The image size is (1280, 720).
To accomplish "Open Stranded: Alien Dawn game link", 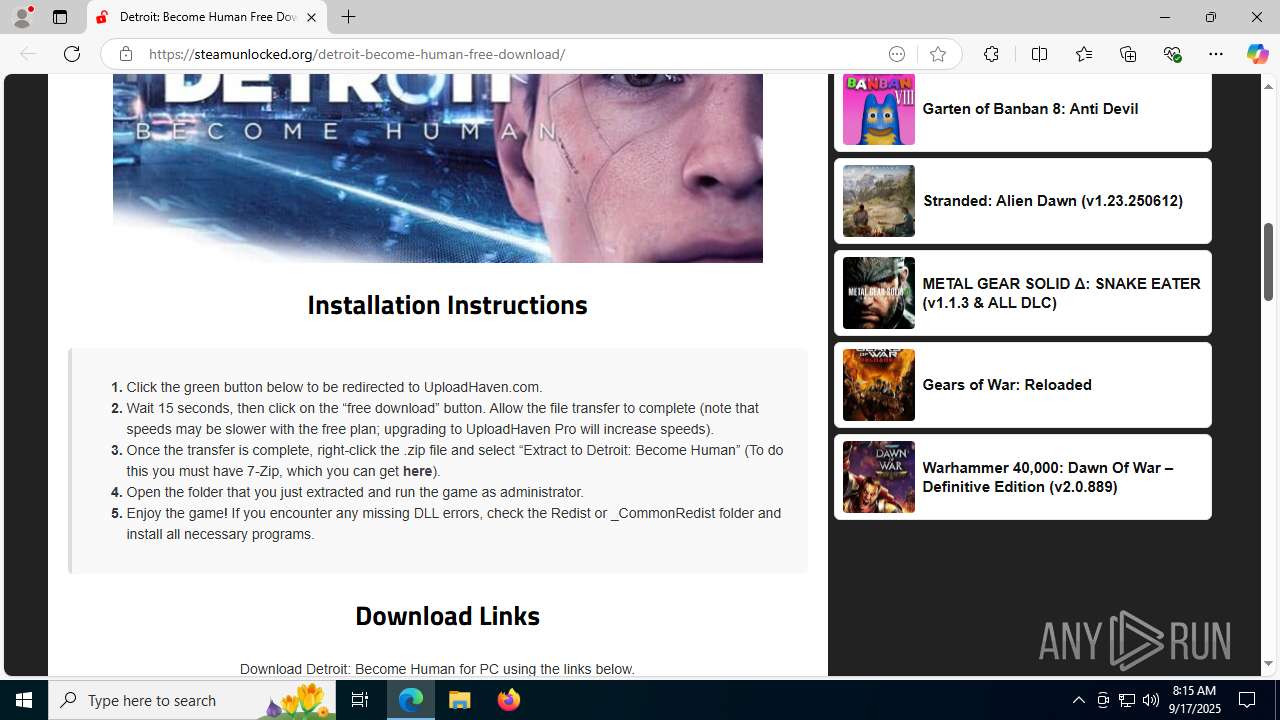I will pos(1052,201).
